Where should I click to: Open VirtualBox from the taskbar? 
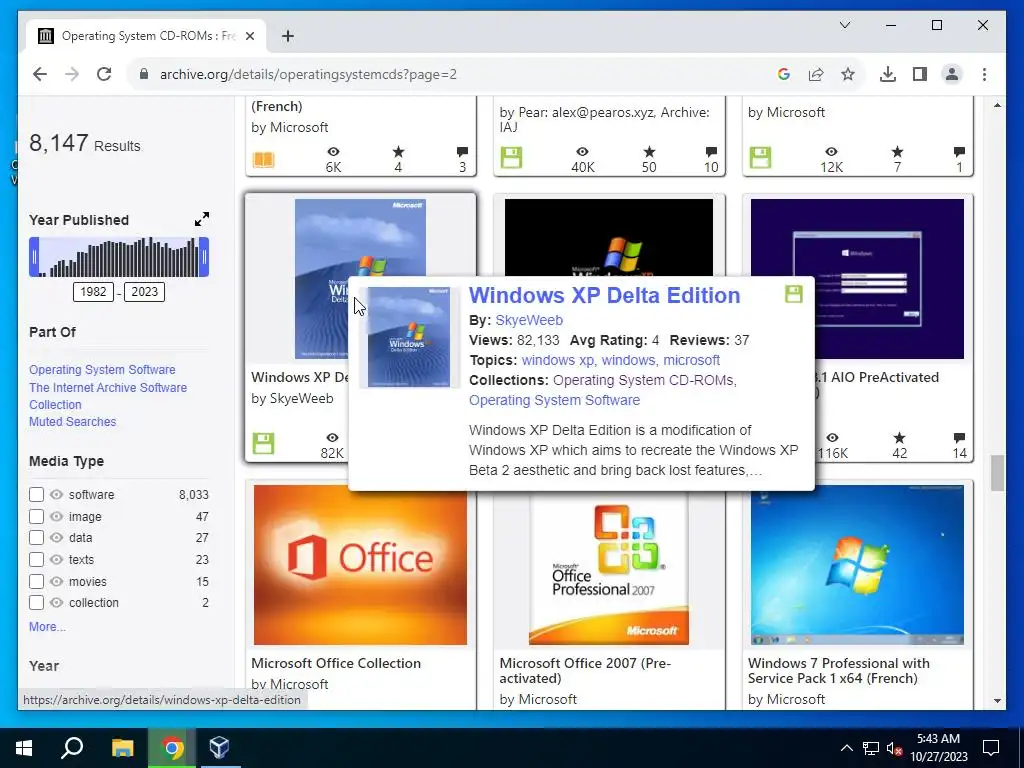click(x=219, y=748)
